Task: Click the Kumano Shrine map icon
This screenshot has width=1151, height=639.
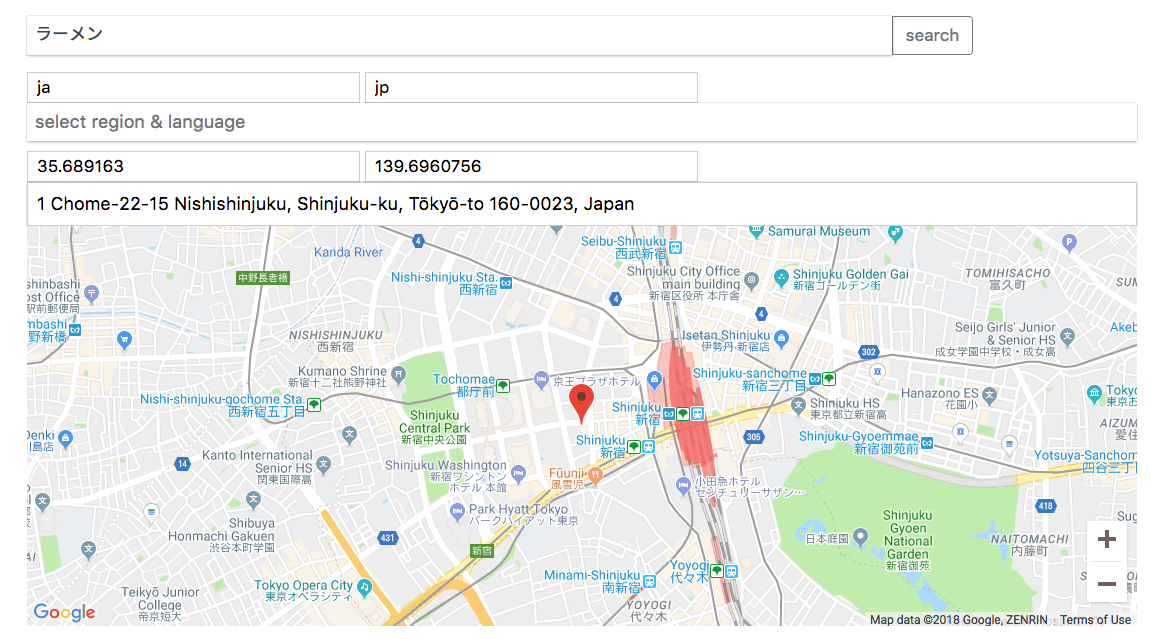Action: coord(399,376)
